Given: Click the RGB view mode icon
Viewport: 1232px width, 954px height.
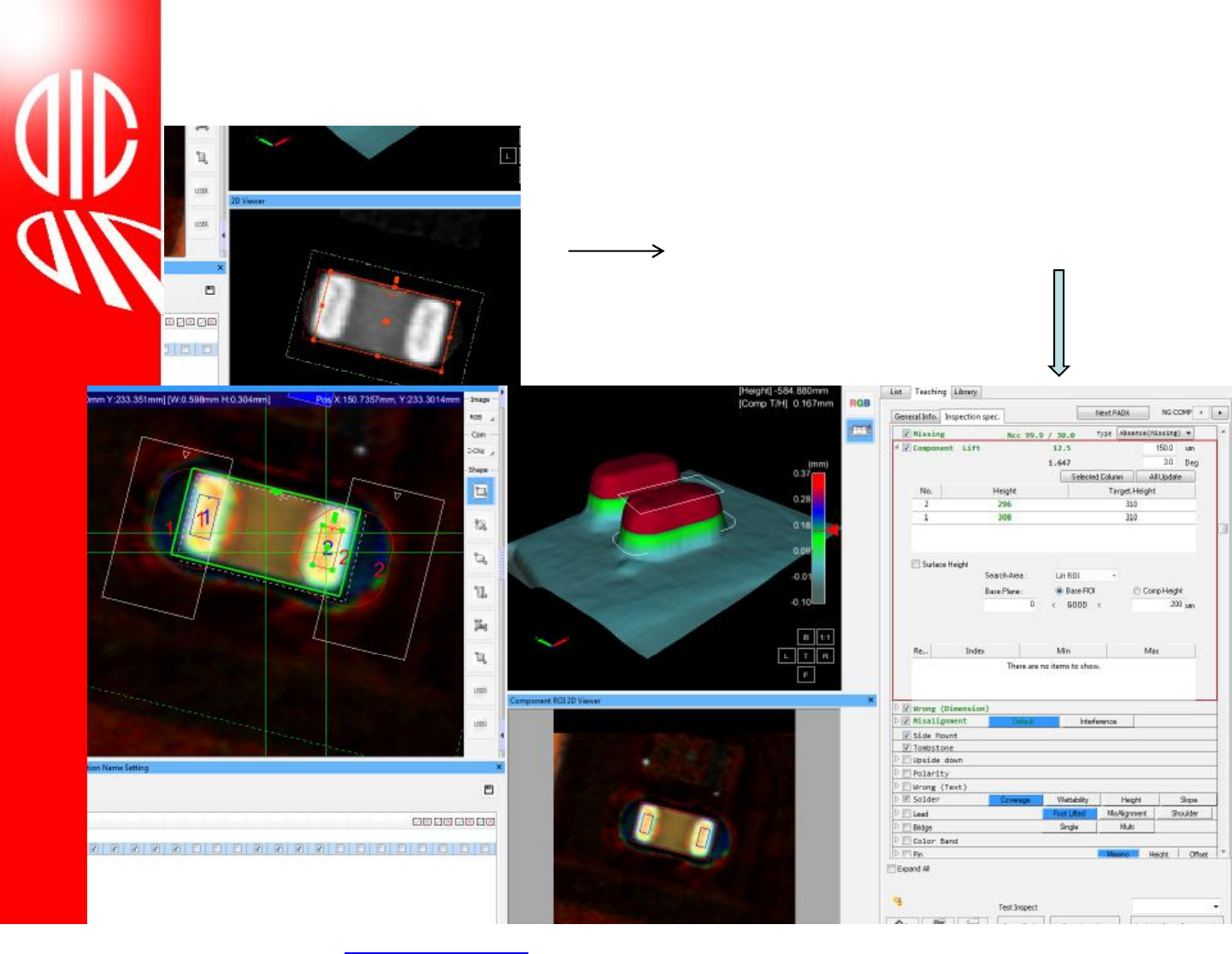Looking at the screenshot, I should coord(859,403).
